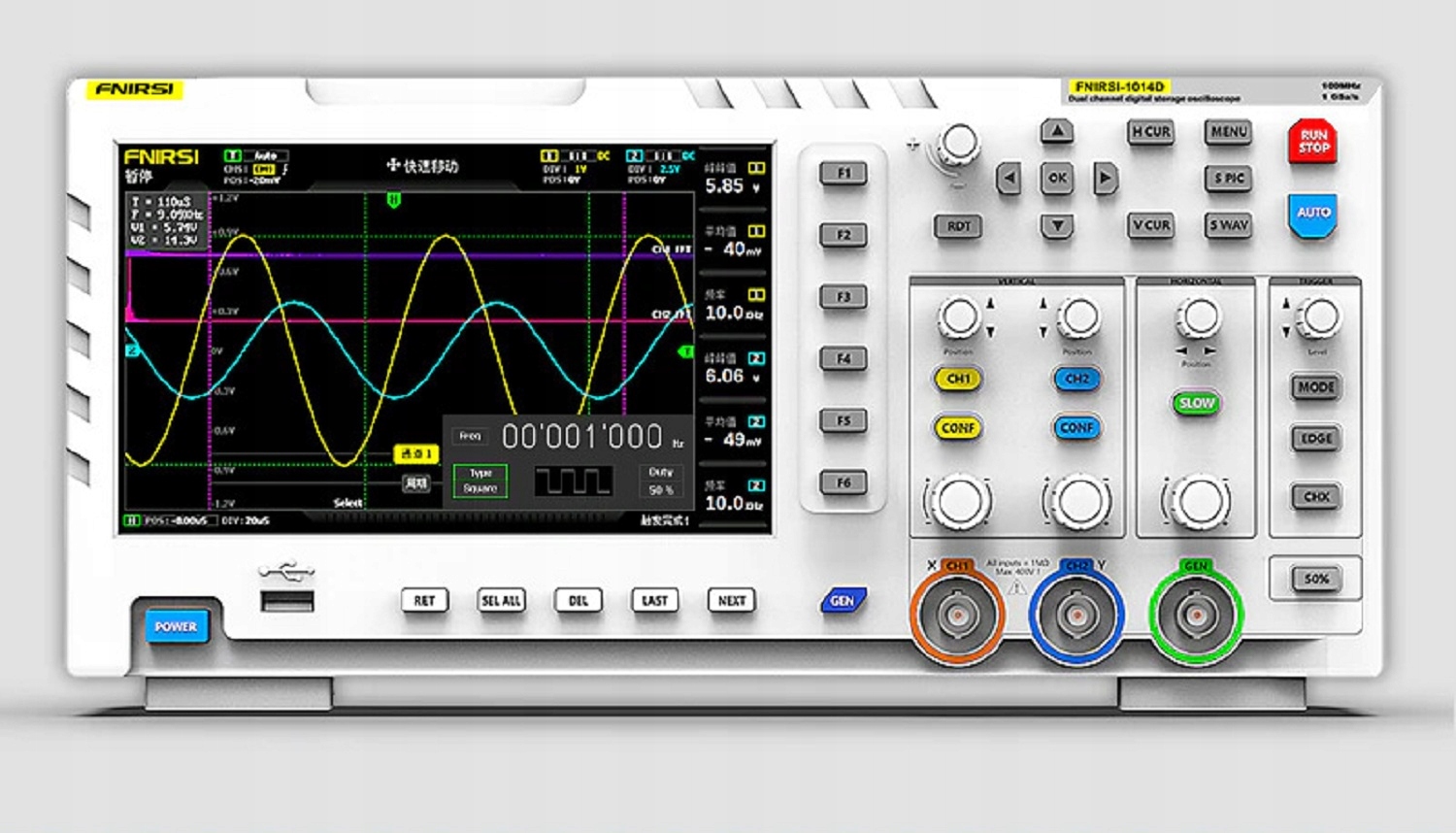
Task: Save a screenshot with S PIC
Action: click(1229, 179)
